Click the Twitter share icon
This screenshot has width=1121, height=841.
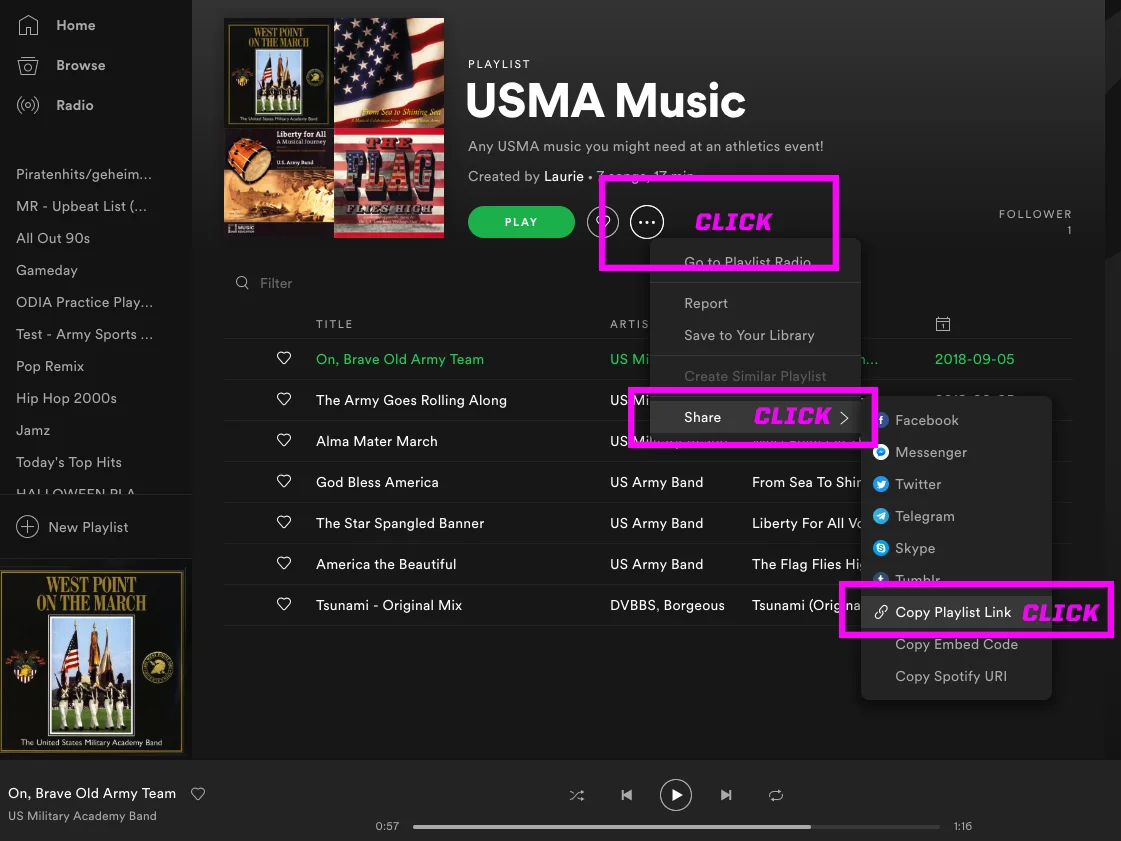pos(881,484)
